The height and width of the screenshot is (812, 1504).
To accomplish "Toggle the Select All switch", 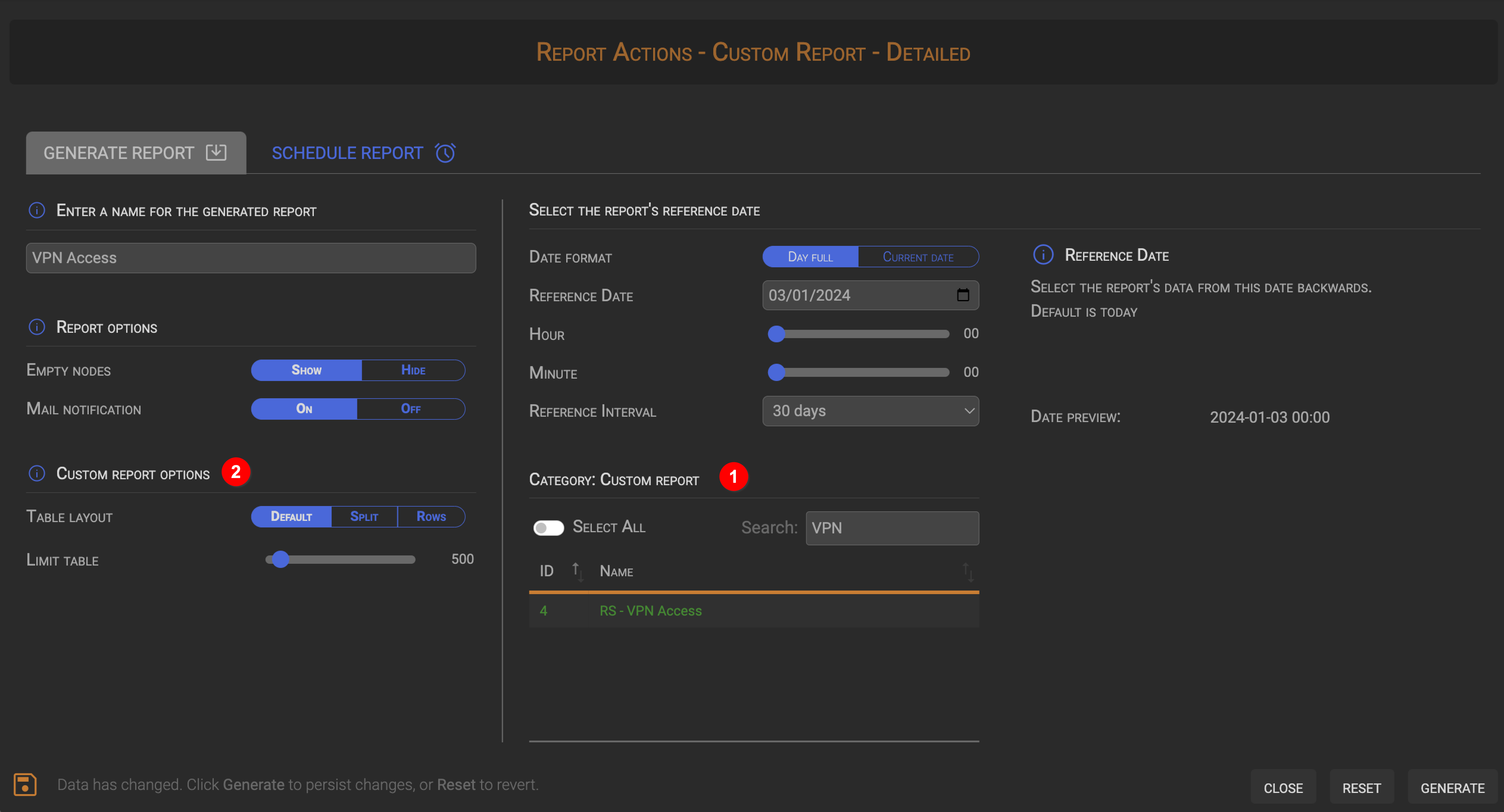I will pos(548,528).
